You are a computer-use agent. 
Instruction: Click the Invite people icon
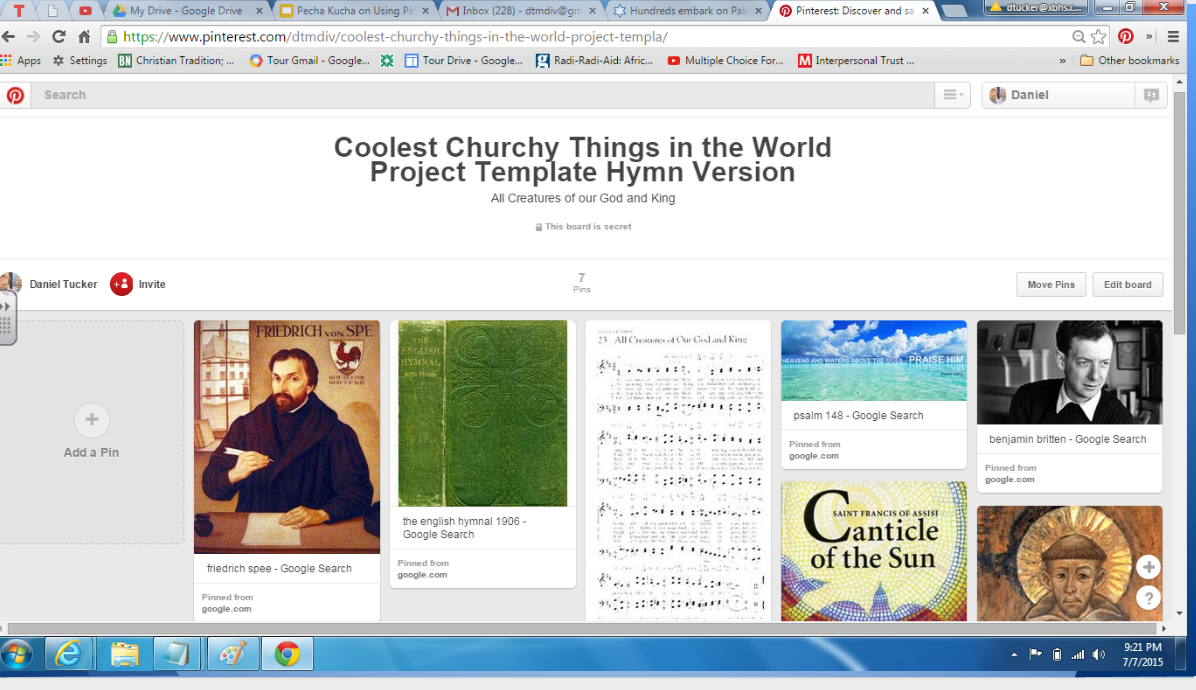tap(121, 284)
